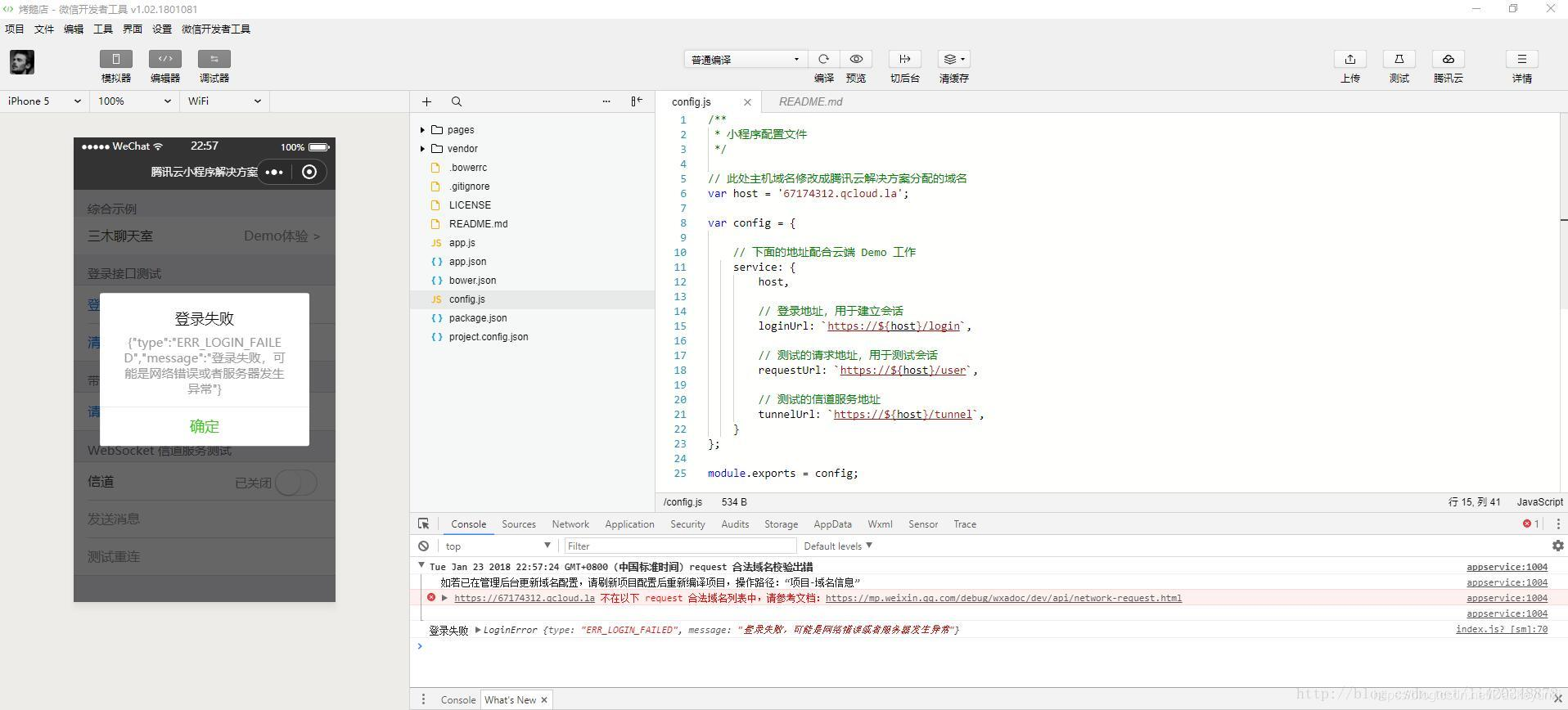Image resolution: width=1568 pixels, height=710 pixels.
Task: Click the element inspector icon in devtools
Action: coord(423,524)
